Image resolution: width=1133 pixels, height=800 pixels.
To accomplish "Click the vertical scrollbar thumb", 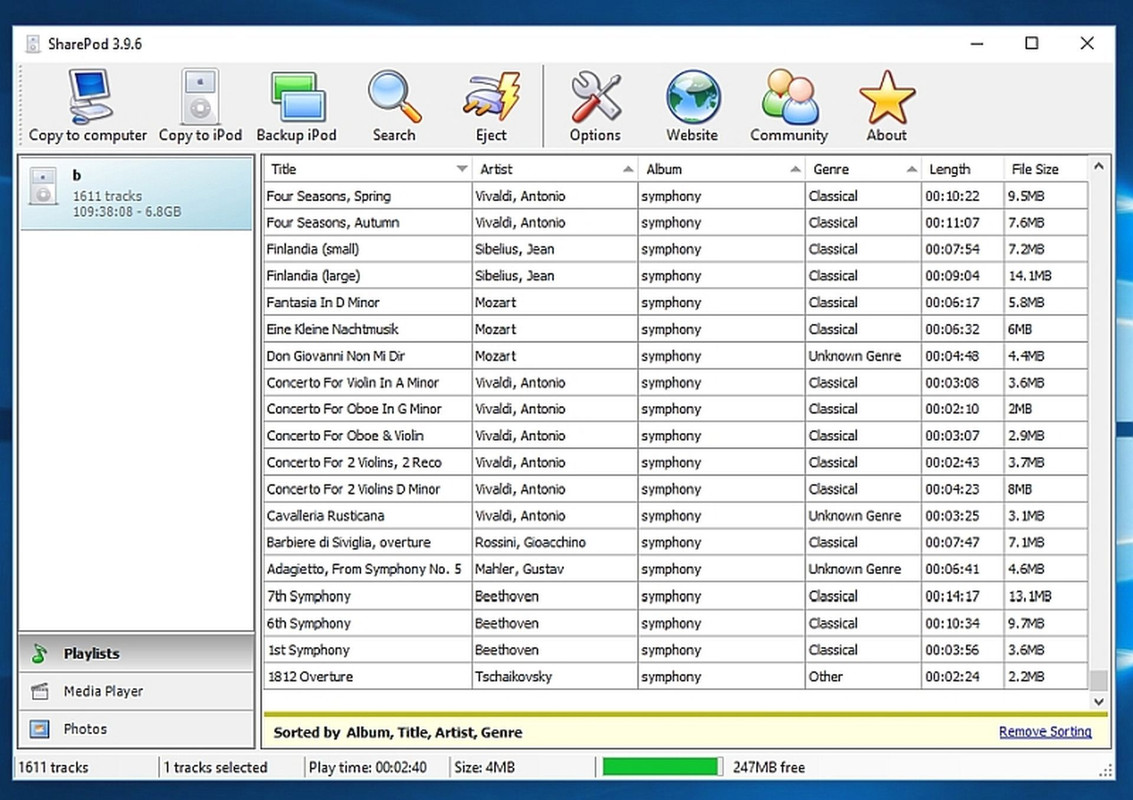I will [1098, 680].
